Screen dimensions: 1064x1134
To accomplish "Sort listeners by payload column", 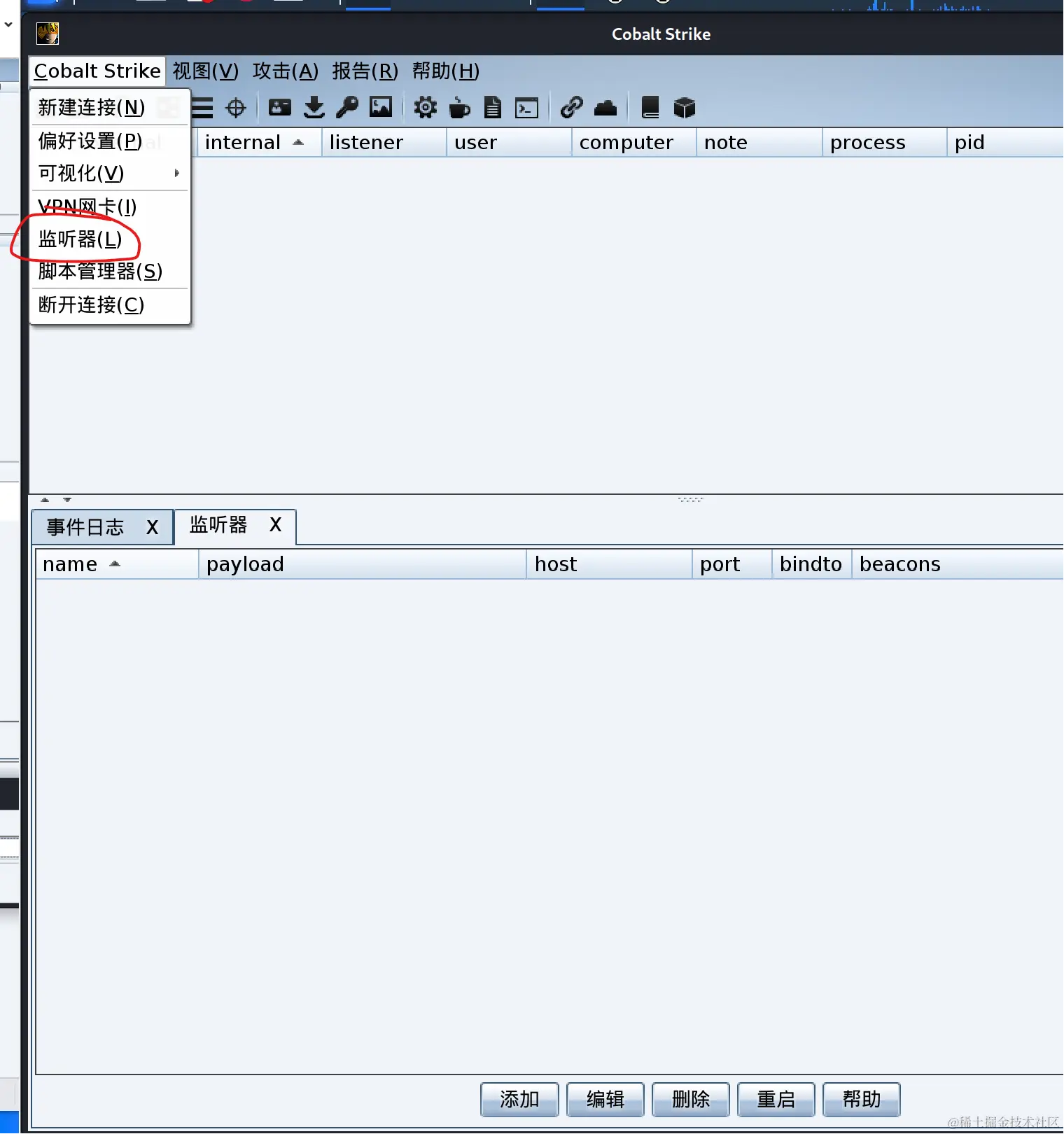I will (363, 564).
